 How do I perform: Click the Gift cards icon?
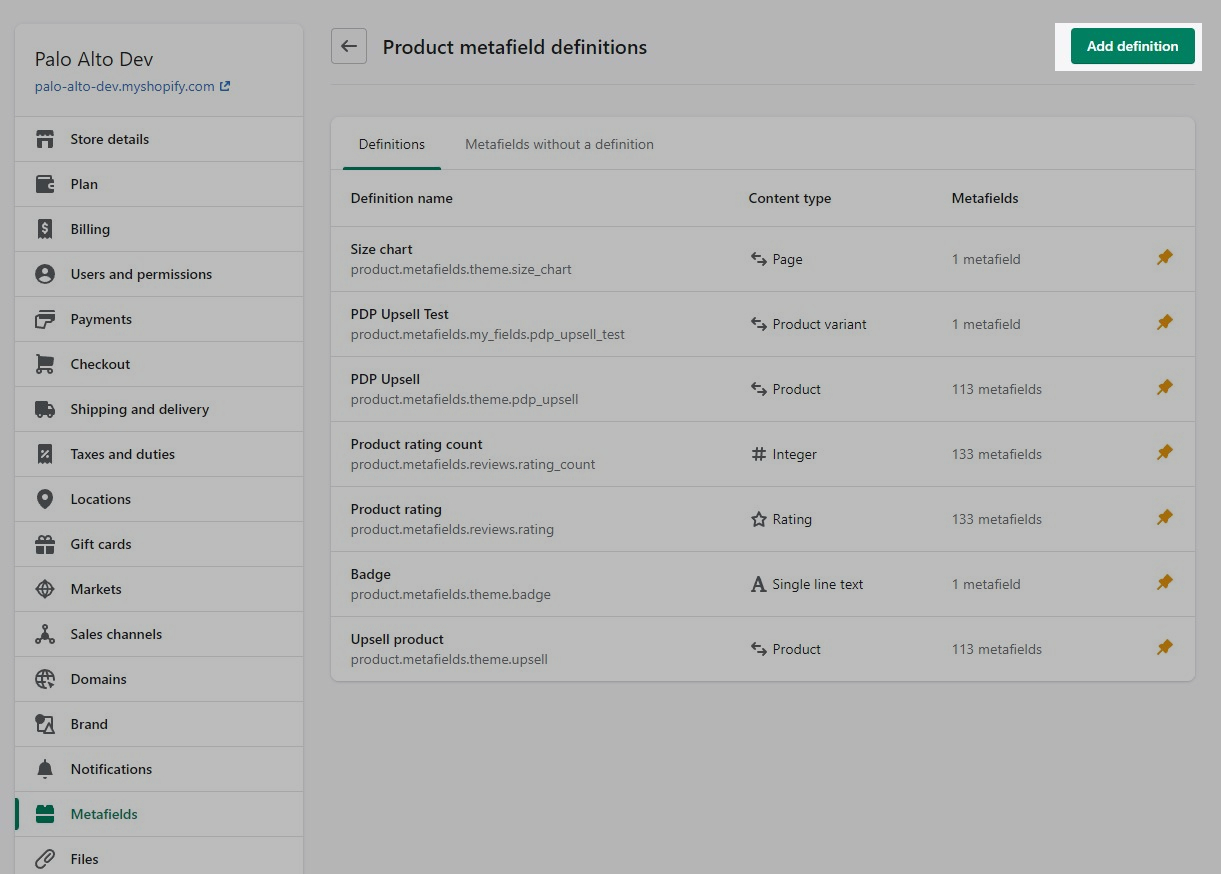tap(45, 544)
